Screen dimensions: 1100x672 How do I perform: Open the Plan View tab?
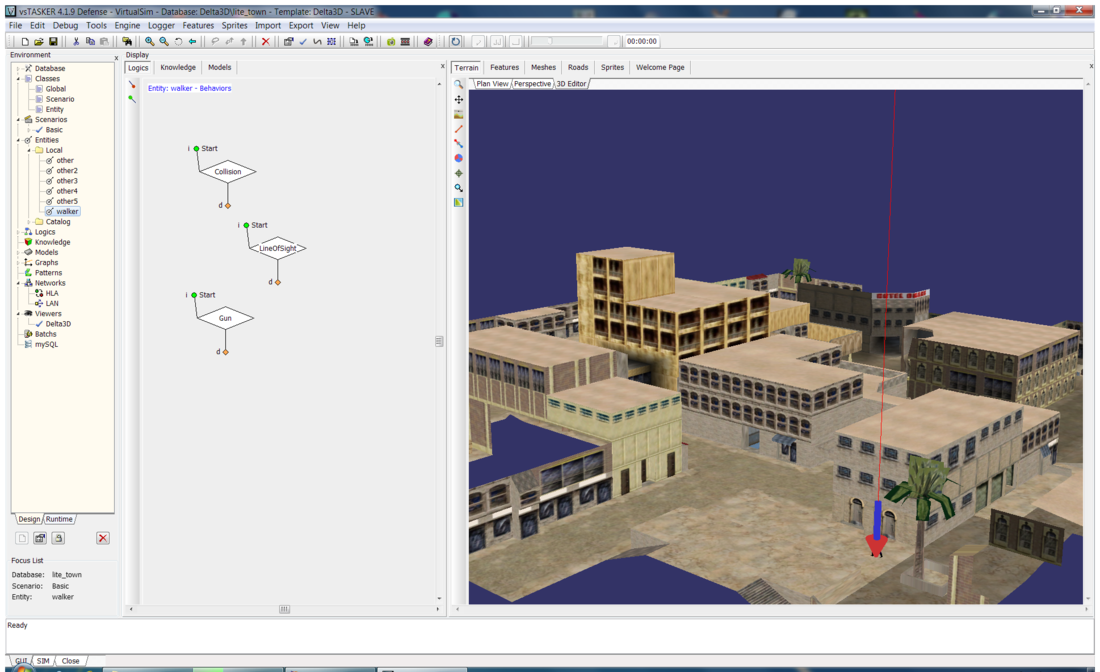(492, 84)
